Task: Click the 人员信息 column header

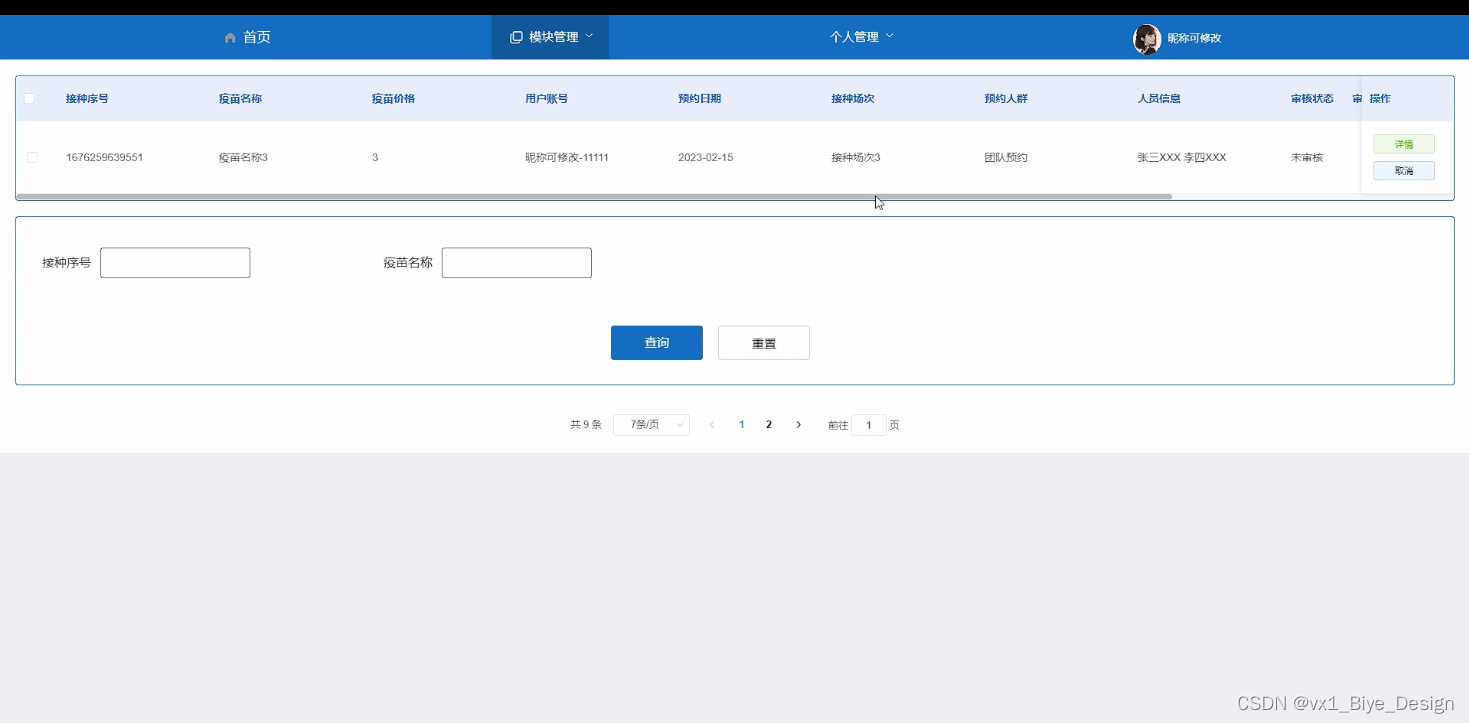Action: [1159, 99]
